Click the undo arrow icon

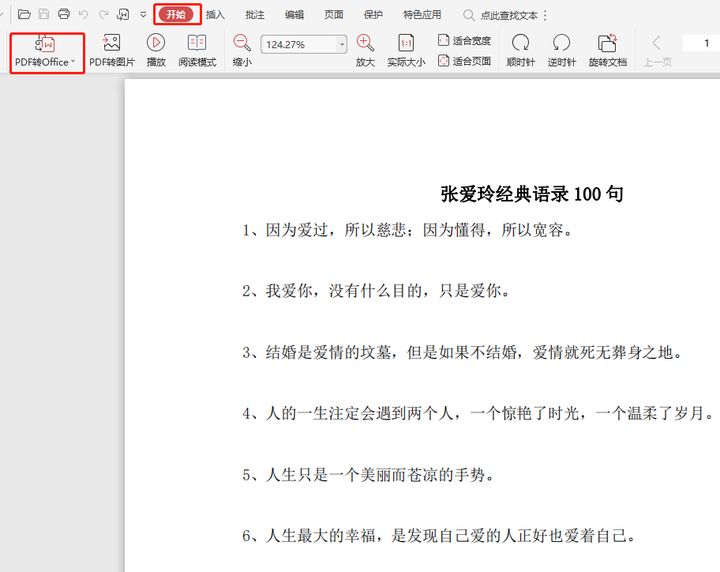[x=83, y=15]
